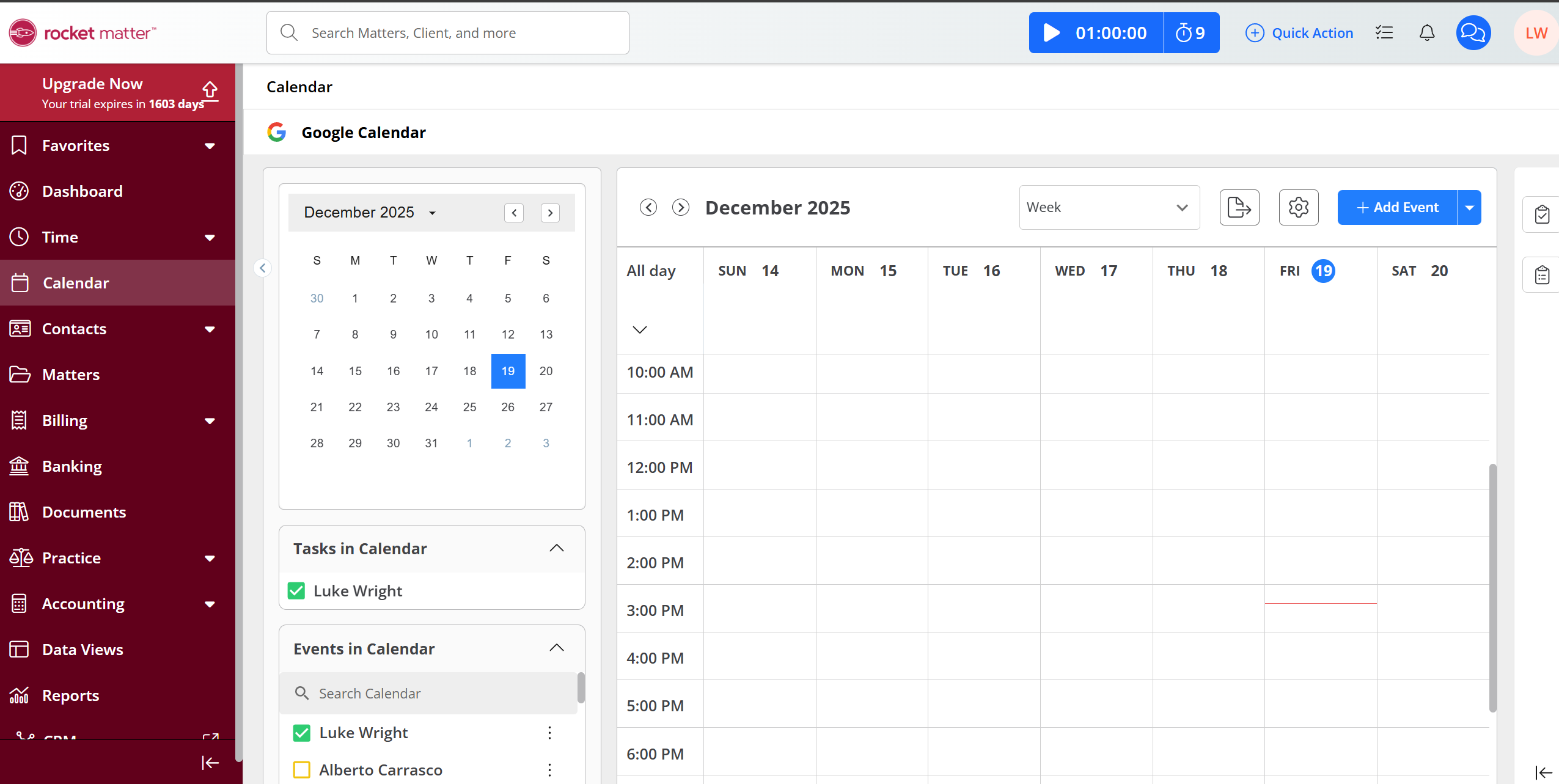Collapse Tasks in Calendar section
Image resolution: width=1559 pixels, height=784 pixels.
click(x=556, y=548)
